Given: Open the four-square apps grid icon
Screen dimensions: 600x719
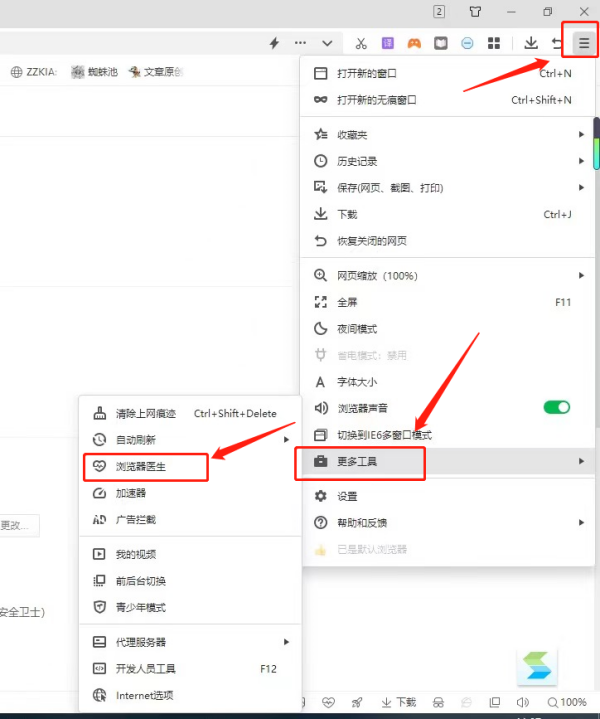Looking at the screenshot, I should tap(493, 43).
